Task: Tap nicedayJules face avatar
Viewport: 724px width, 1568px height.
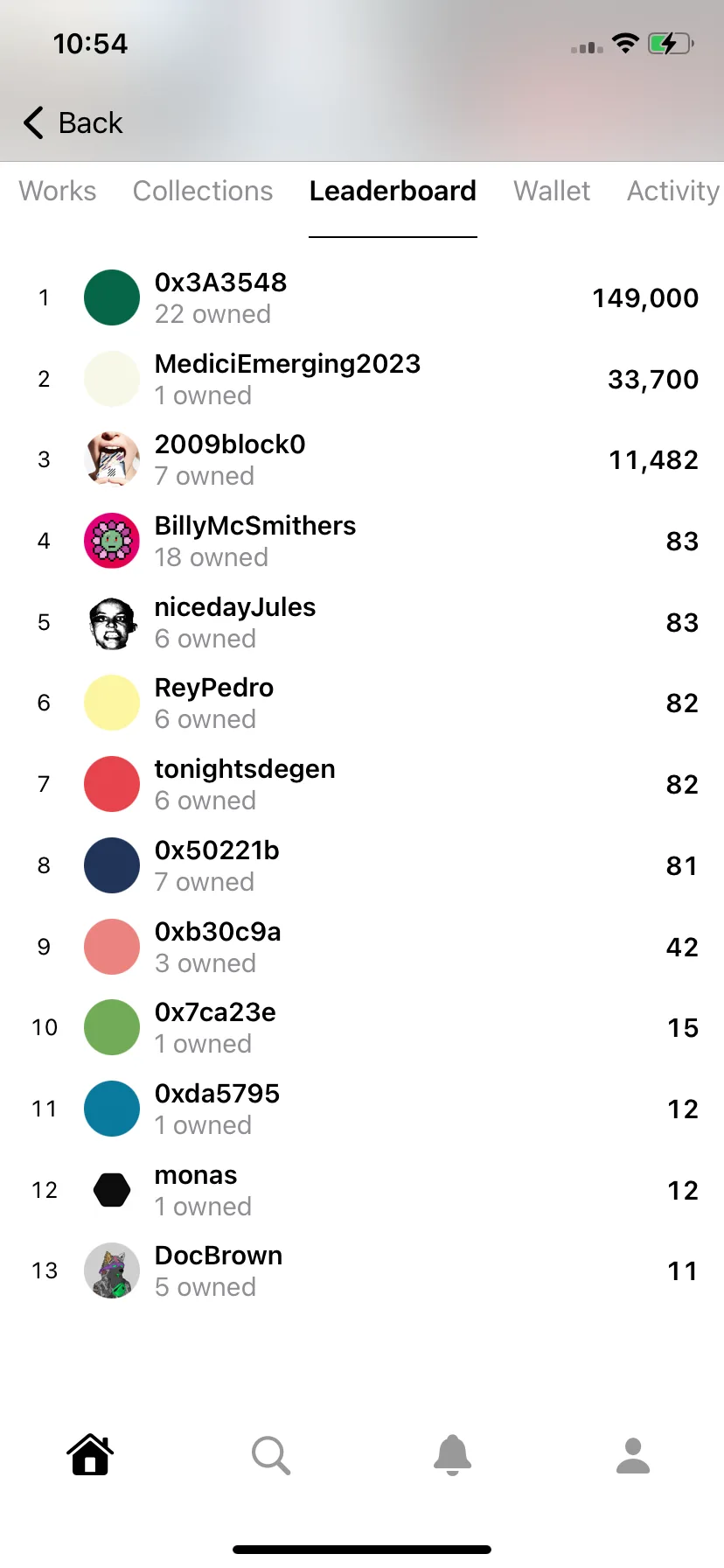Action: tap(112, 622)
